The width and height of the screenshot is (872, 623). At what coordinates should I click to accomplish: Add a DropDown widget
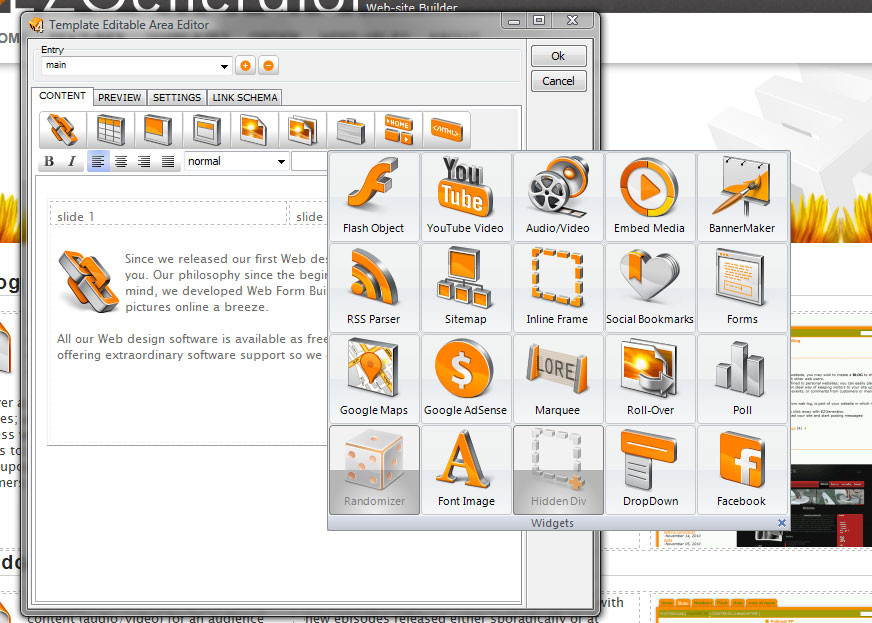pos(650,470)
